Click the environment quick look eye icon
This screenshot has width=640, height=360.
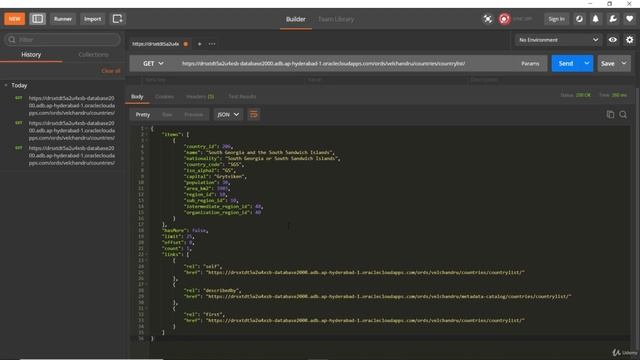click(613, 40)
